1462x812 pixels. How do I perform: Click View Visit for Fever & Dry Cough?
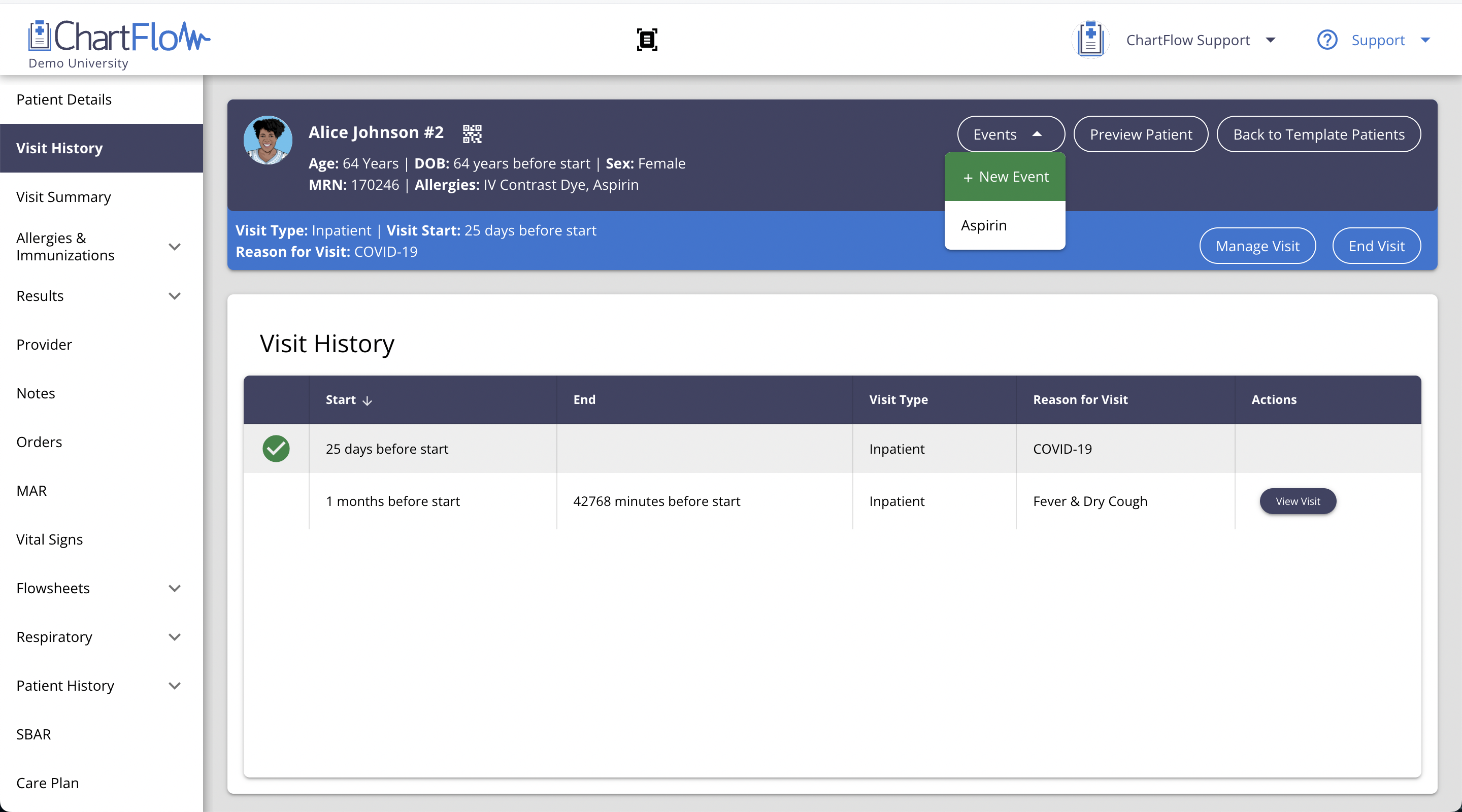click(1298, 501)
